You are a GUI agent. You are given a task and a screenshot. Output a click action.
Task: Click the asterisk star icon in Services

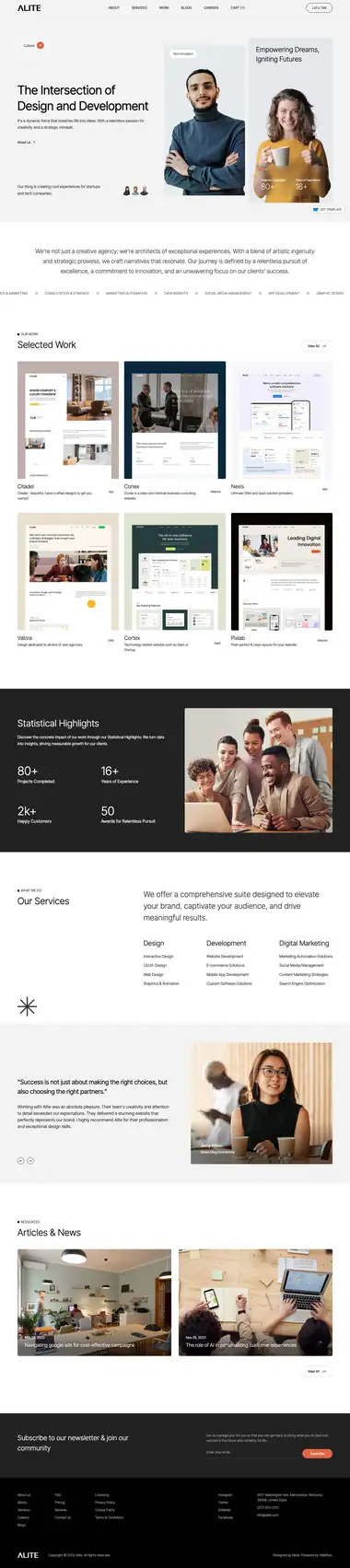click(27, 1006)
